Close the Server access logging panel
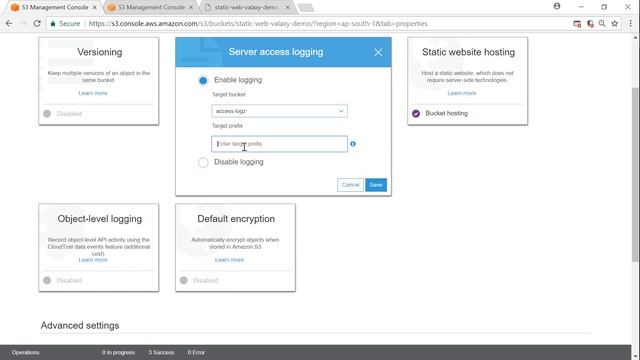Viewport: 640px width, 360px height. (x=378, y=52)
